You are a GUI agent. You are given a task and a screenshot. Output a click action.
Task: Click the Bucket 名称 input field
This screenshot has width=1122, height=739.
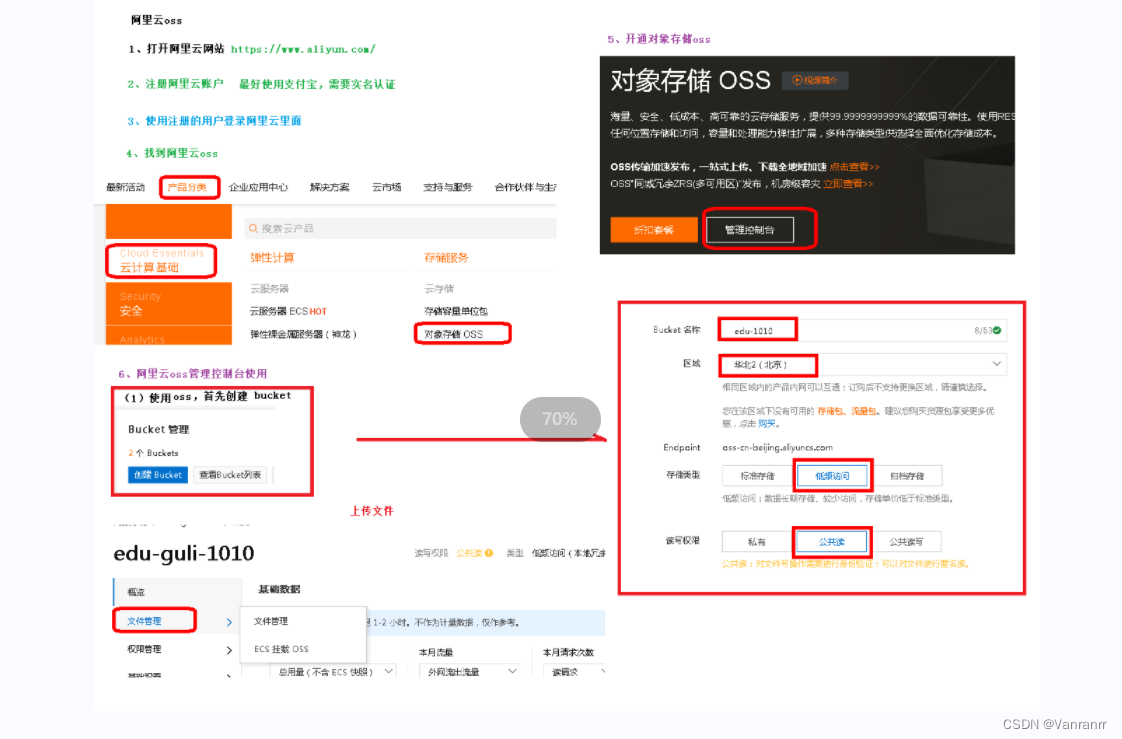click(x=863, y=331)
